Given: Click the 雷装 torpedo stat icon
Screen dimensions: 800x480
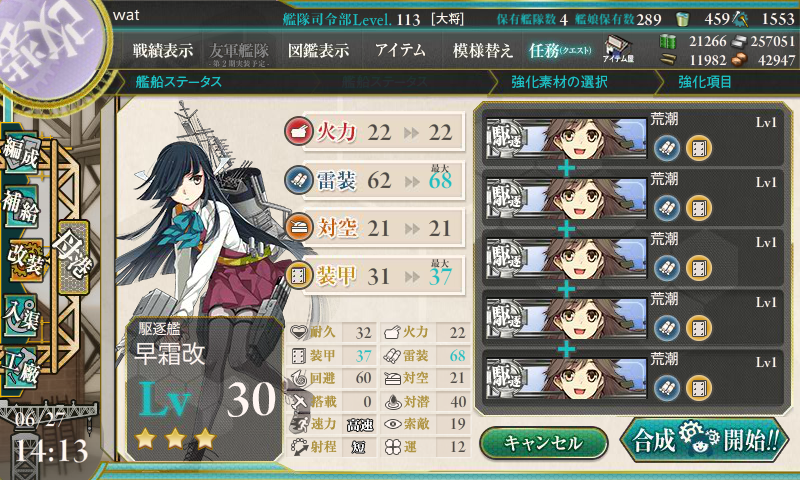Looking at the screenshot, I should tap(298, 180).
